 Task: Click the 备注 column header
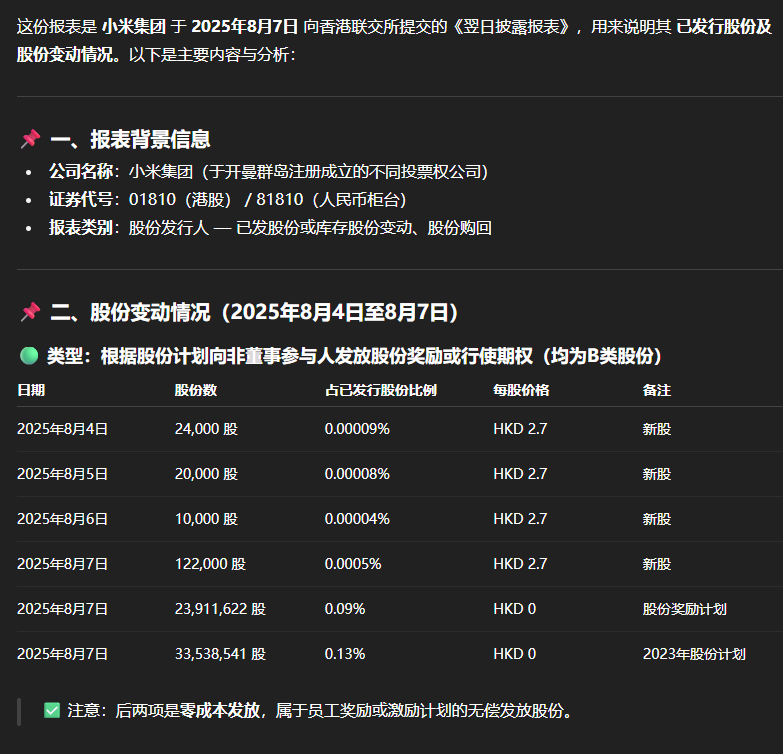pos(657,390)
